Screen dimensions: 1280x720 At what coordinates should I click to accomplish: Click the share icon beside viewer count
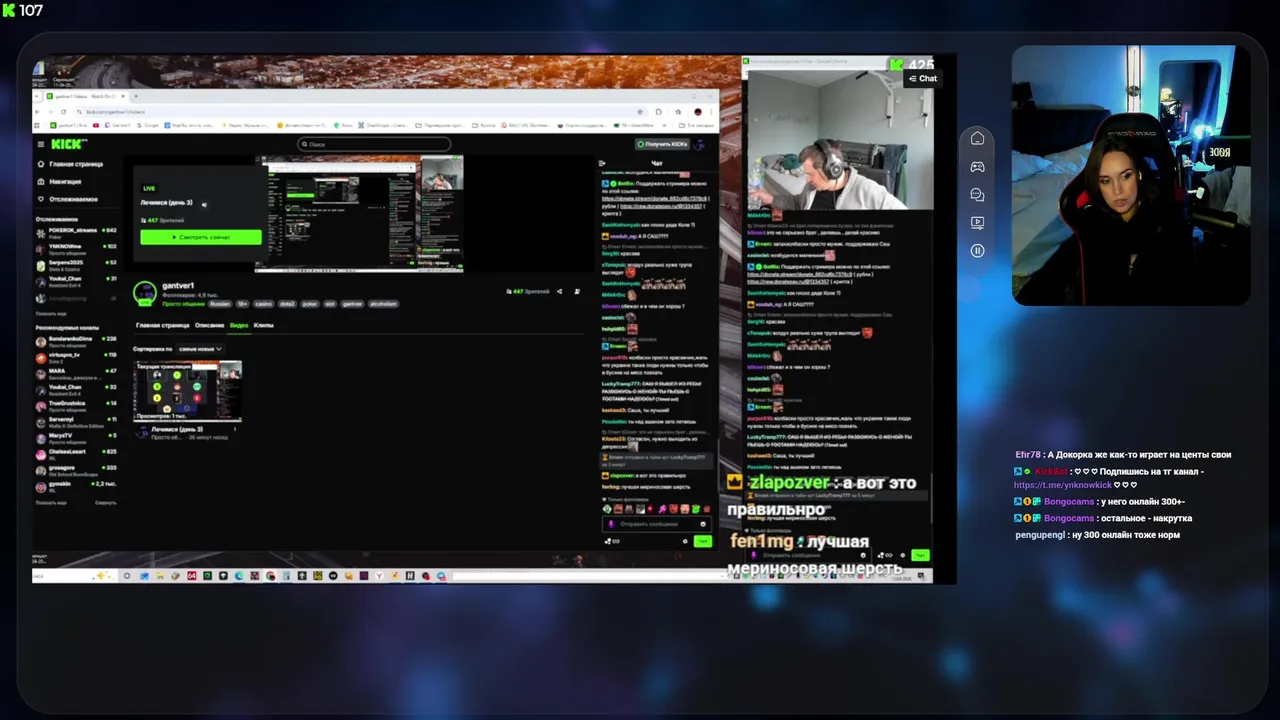(560, 292)
